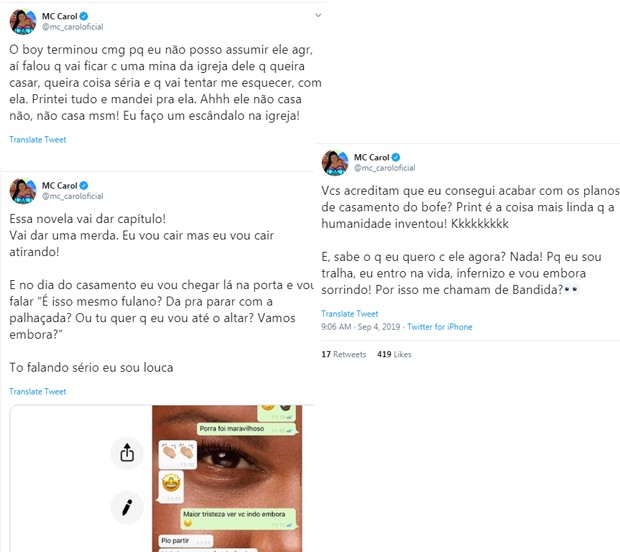Translate the tweet about planos de casamento
The width and height of the screenshot is (620, 552).
click(350, 314)
